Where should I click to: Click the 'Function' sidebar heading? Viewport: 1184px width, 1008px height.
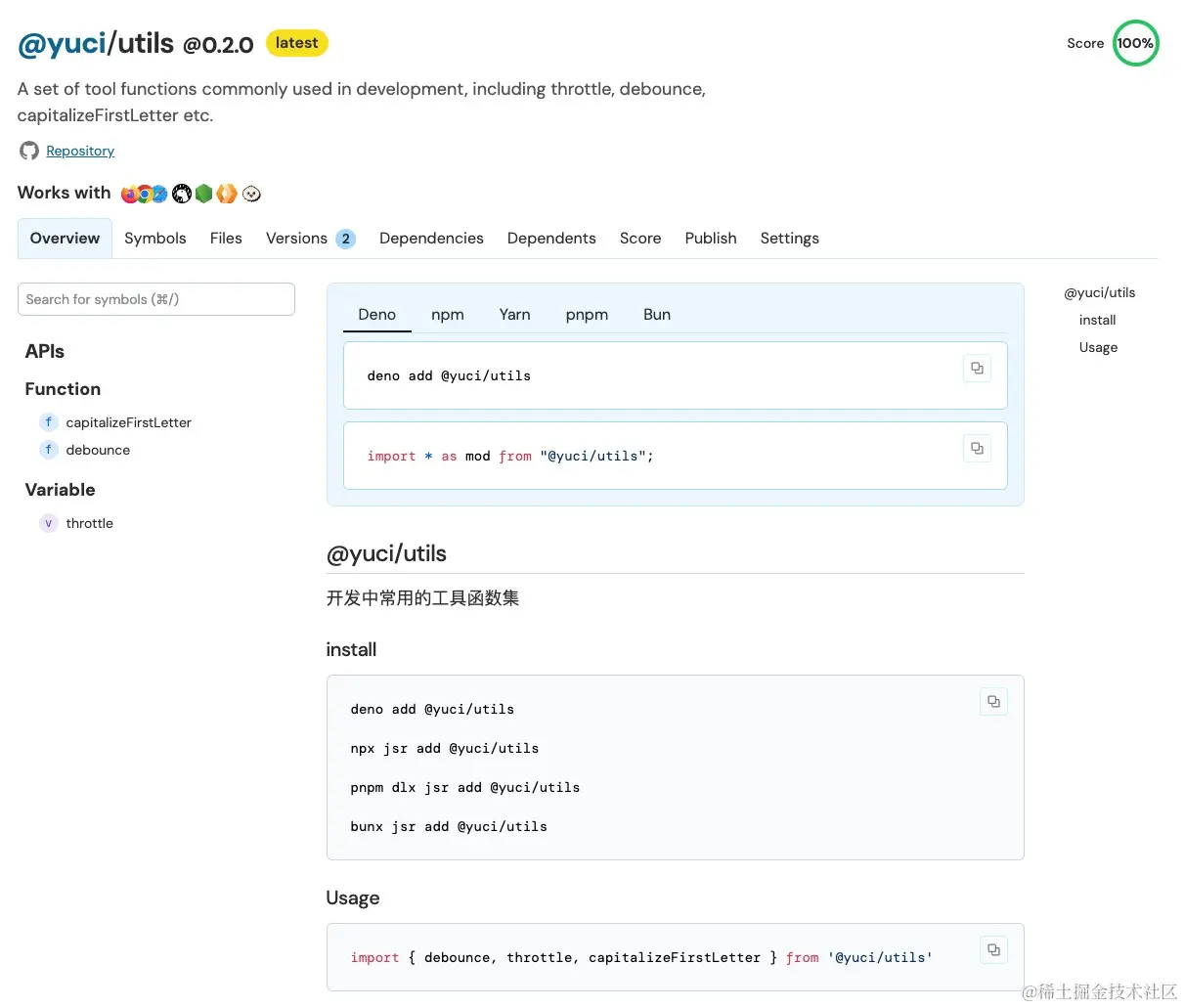coord(63,389)
